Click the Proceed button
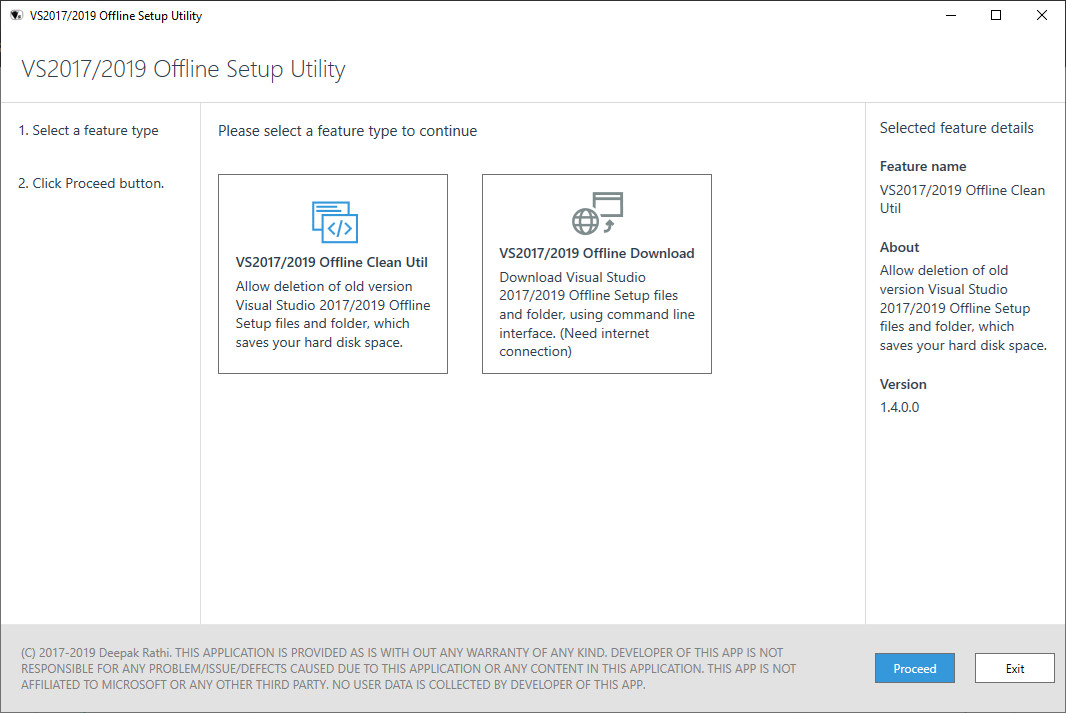This screenshot has height=713, width=1066. [x=914, y=668]
